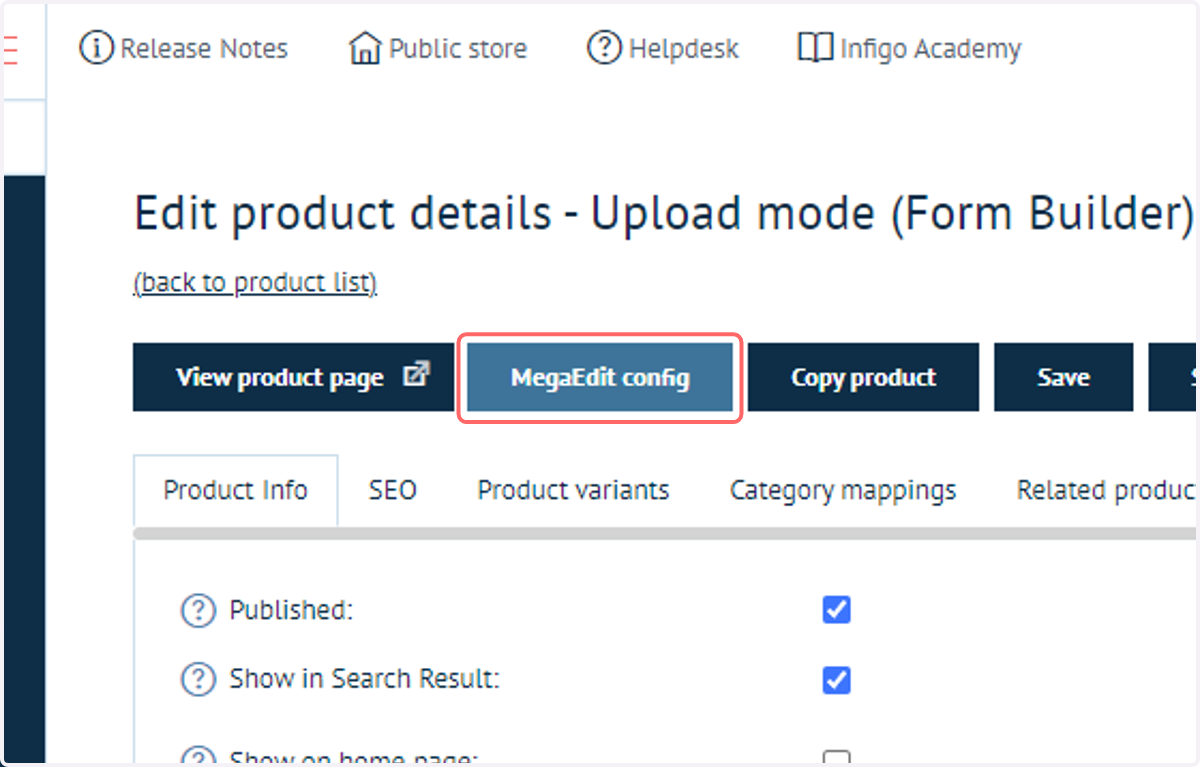The image size is (1200, 767).
Task: Click Copy product button
Action: click(863, 377)
